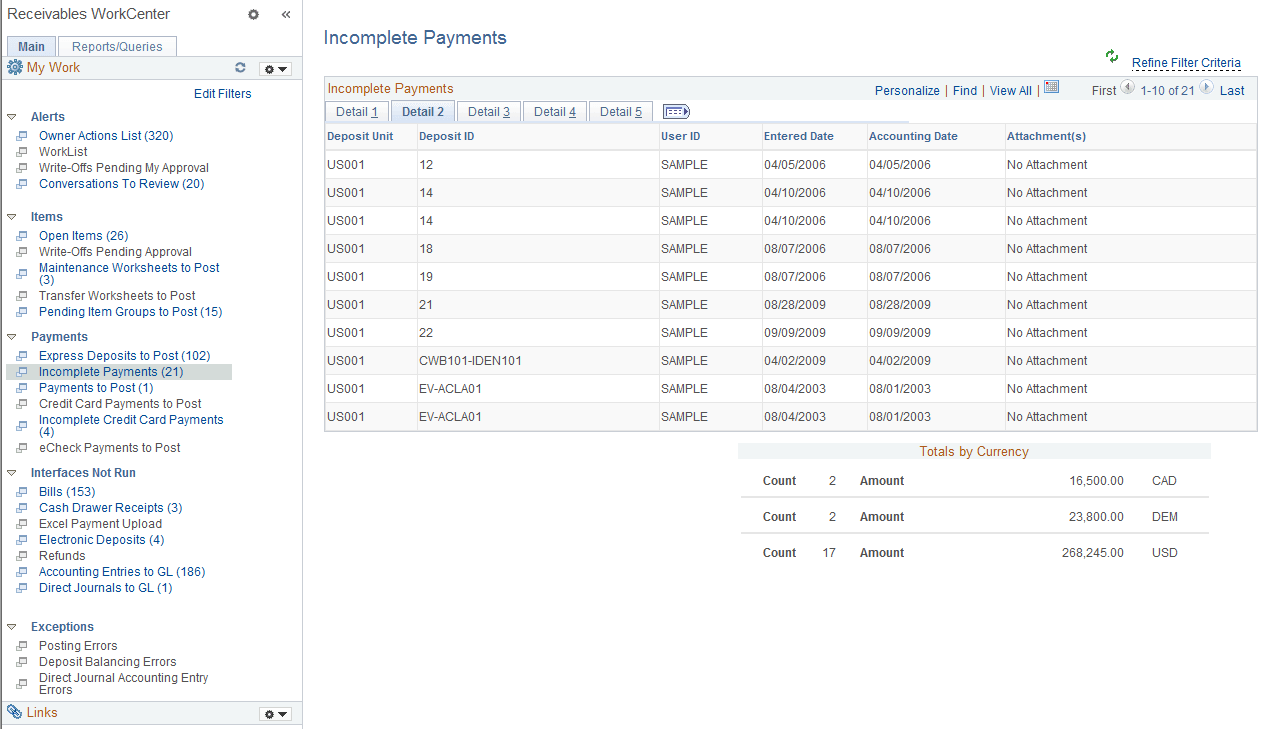The height and width of the screenshot is (729, 1264).
Task: Select the Detail 3 tab
Action: tap(488, 111)
